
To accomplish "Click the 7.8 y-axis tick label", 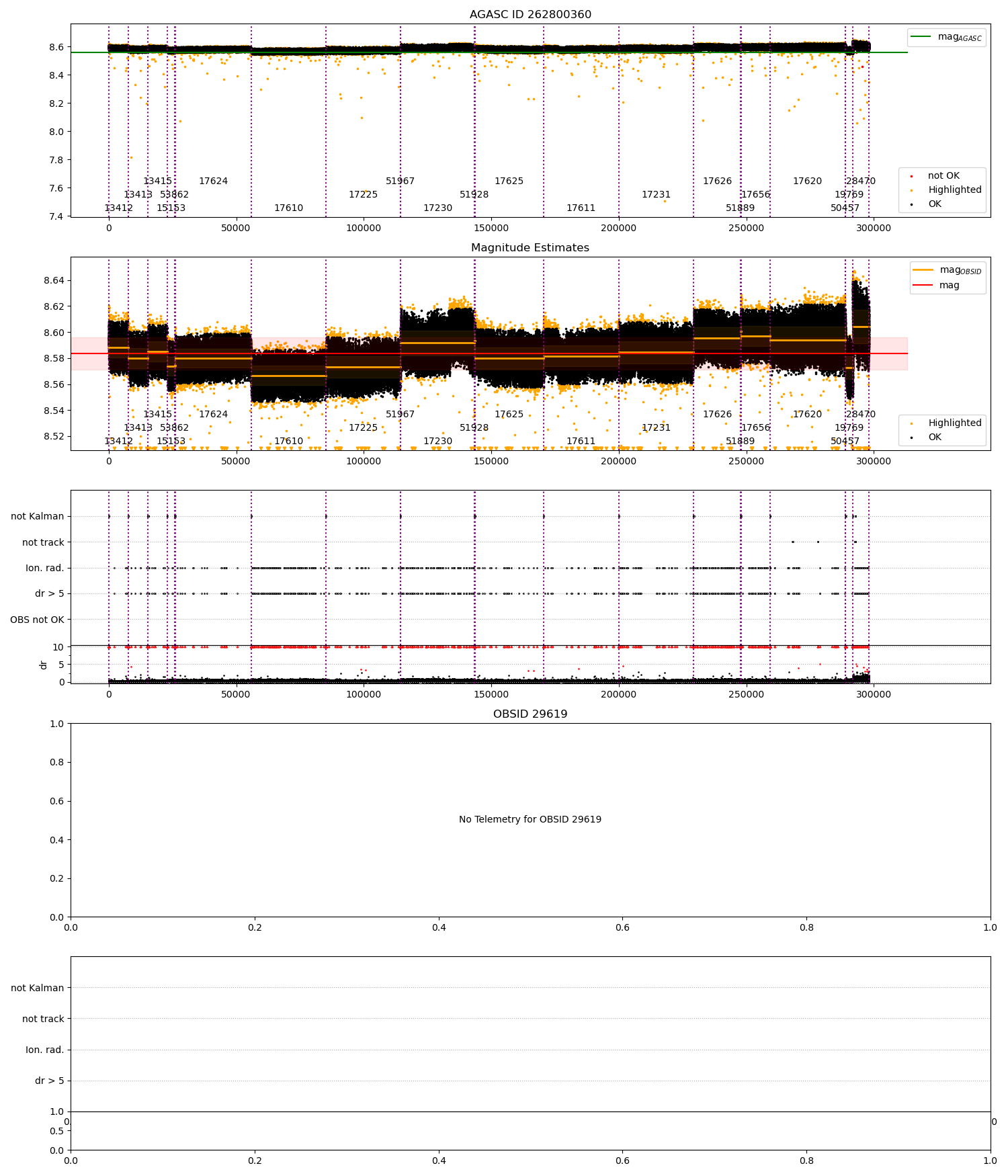I will click(x=56, y=160).
